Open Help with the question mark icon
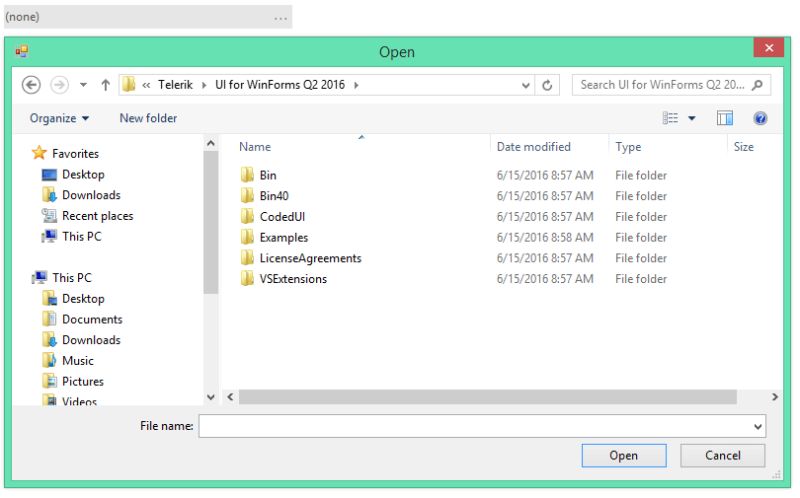 (x=760, y=118)
